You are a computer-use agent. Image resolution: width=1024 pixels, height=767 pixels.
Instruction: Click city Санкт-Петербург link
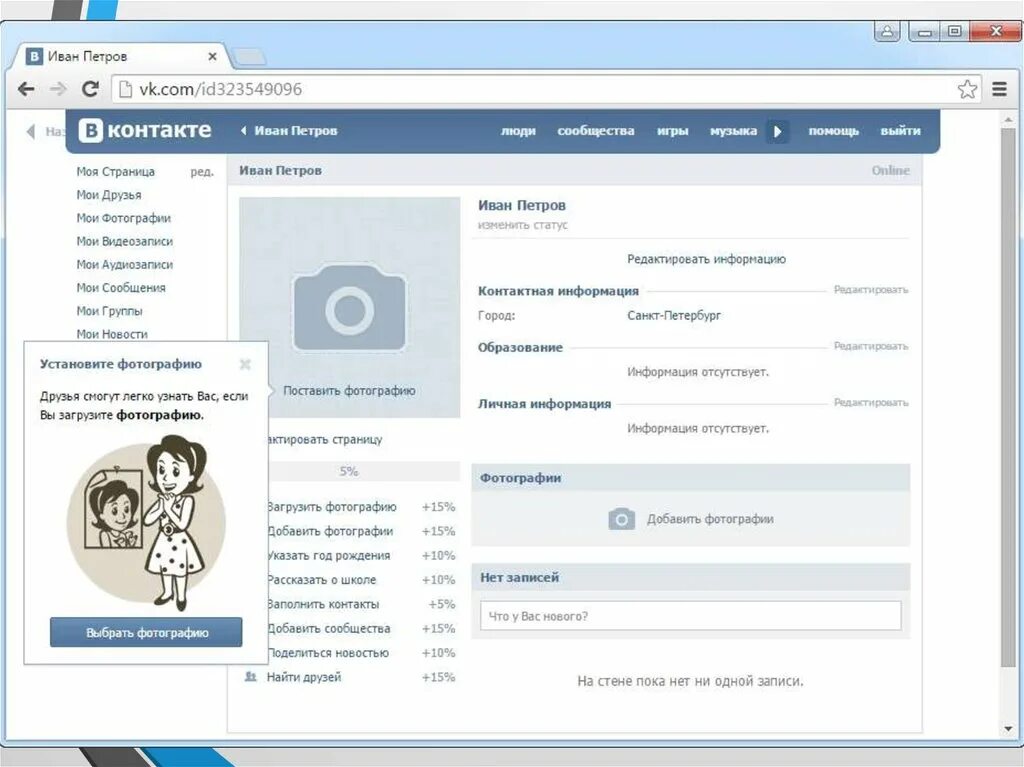click(x=674, y=316)
